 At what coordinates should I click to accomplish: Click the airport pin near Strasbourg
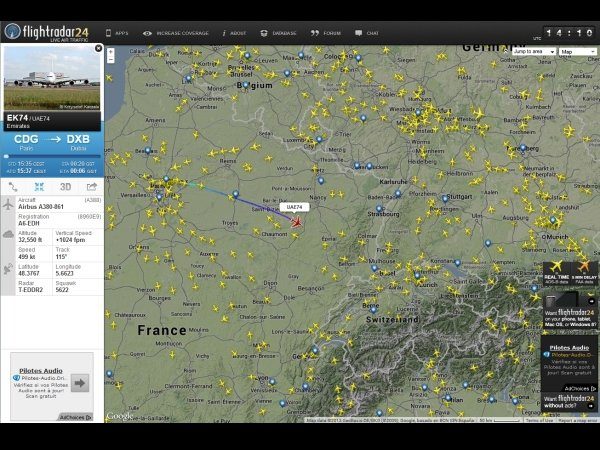click(x=379, y=209)
